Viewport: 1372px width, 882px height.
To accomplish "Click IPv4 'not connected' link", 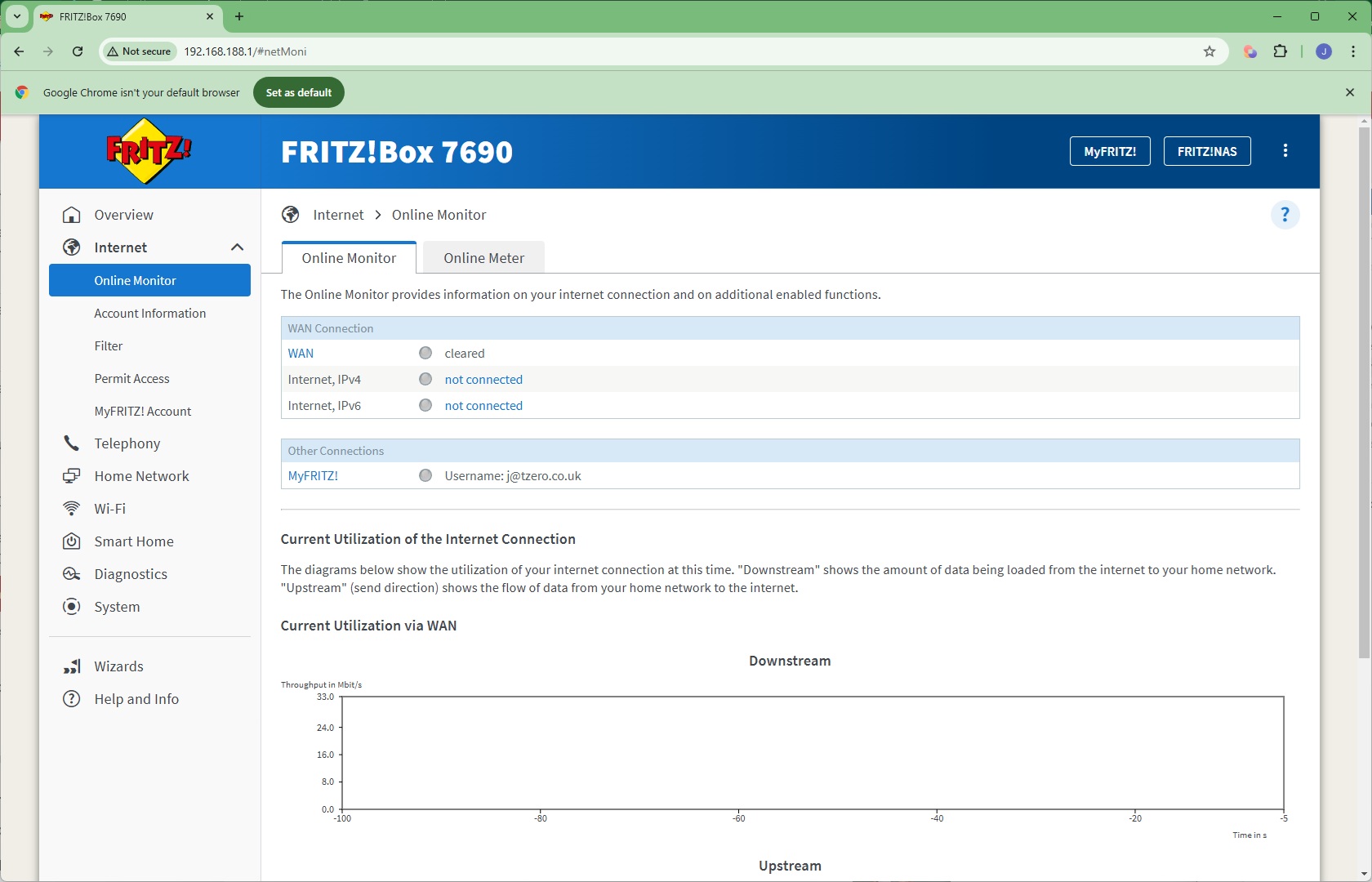I will pos(483,380).
